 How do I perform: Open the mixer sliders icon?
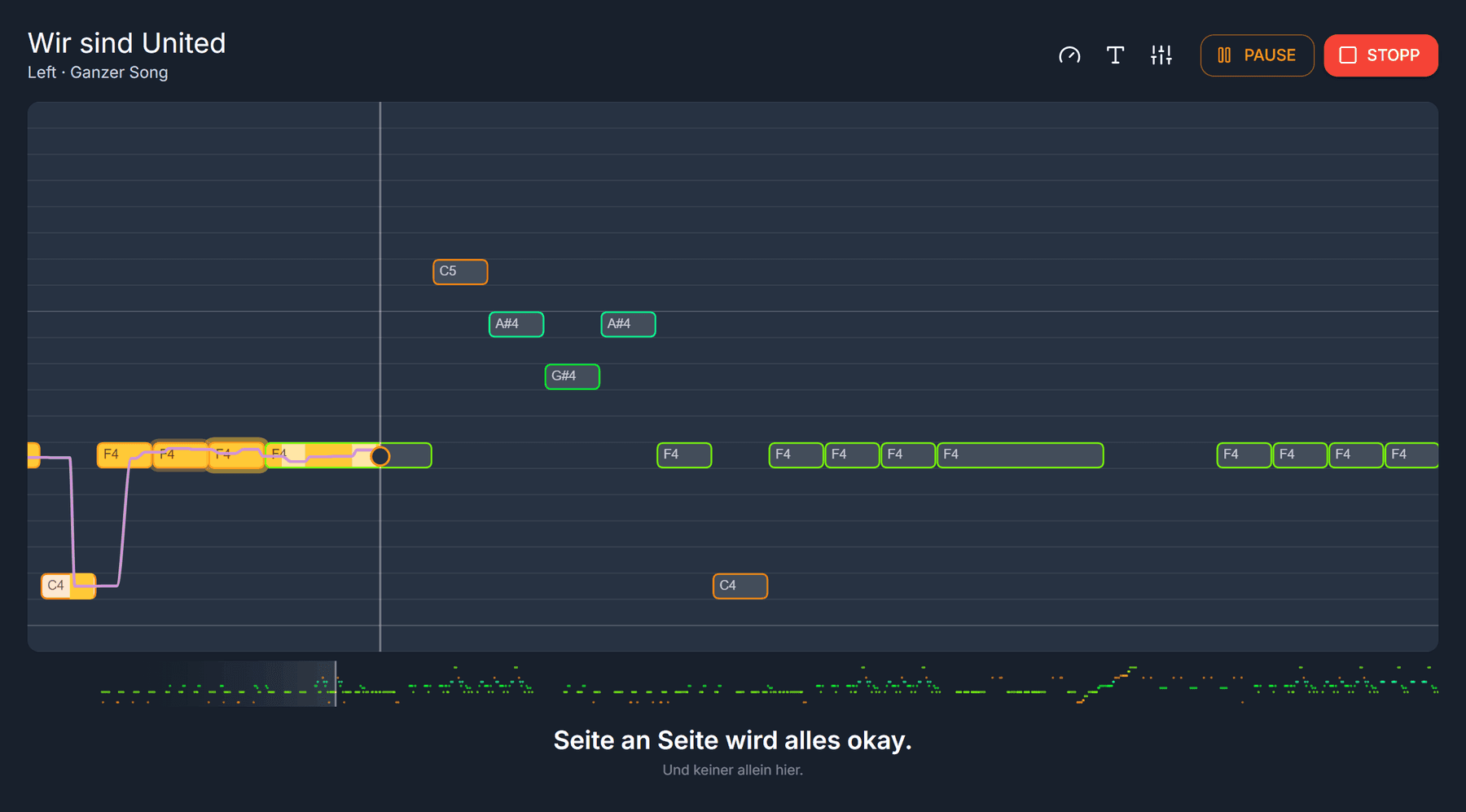[1161, 55]
